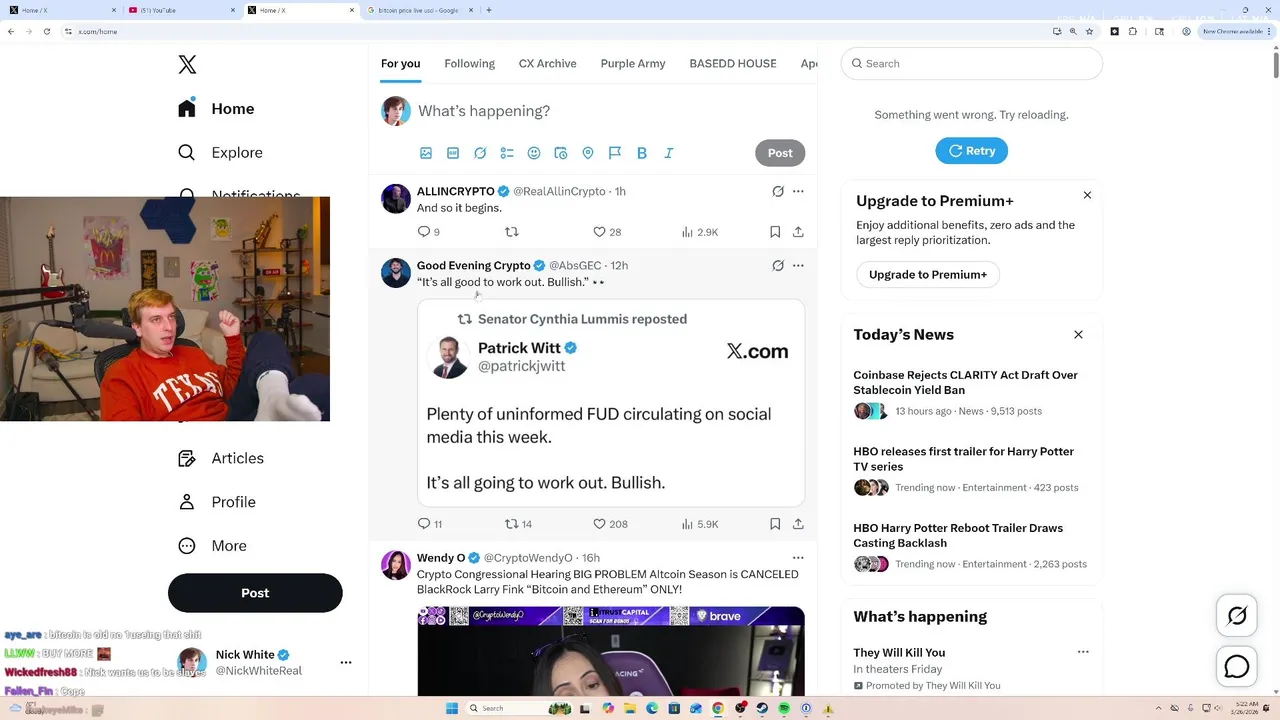The height and width of the screenshot is (720, 1280).
Task: Open Spotify from the taskbar
Action: (x=784, y=708)
